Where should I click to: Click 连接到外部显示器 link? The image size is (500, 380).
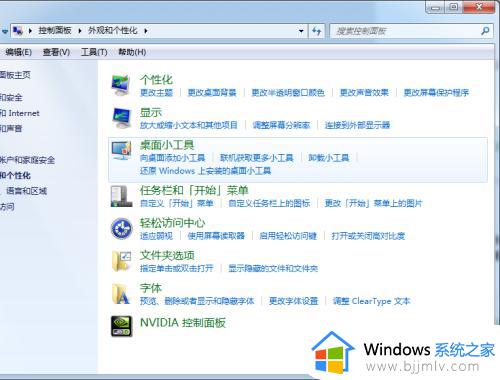click(357, 125)
